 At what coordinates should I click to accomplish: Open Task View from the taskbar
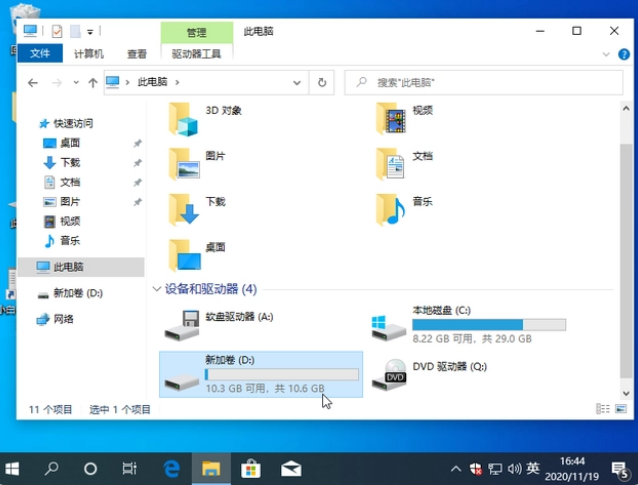pyautogui.click(x=129, y=469)
